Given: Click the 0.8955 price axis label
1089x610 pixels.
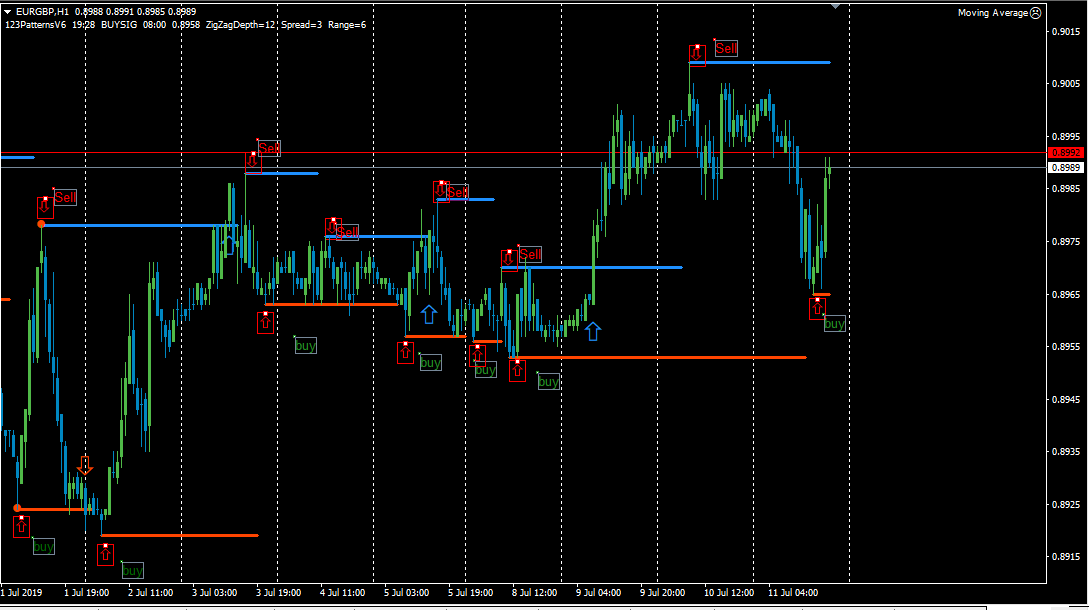Looking at the screenshot, I should click(x=1066, y=346).
